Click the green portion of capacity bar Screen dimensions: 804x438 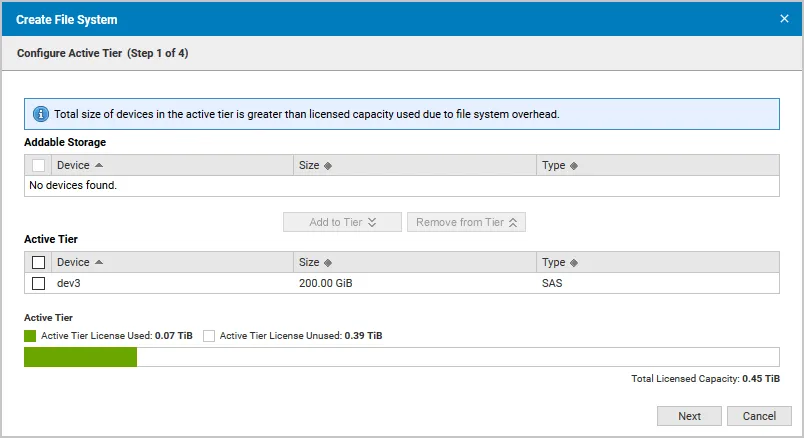pos(80,357)
